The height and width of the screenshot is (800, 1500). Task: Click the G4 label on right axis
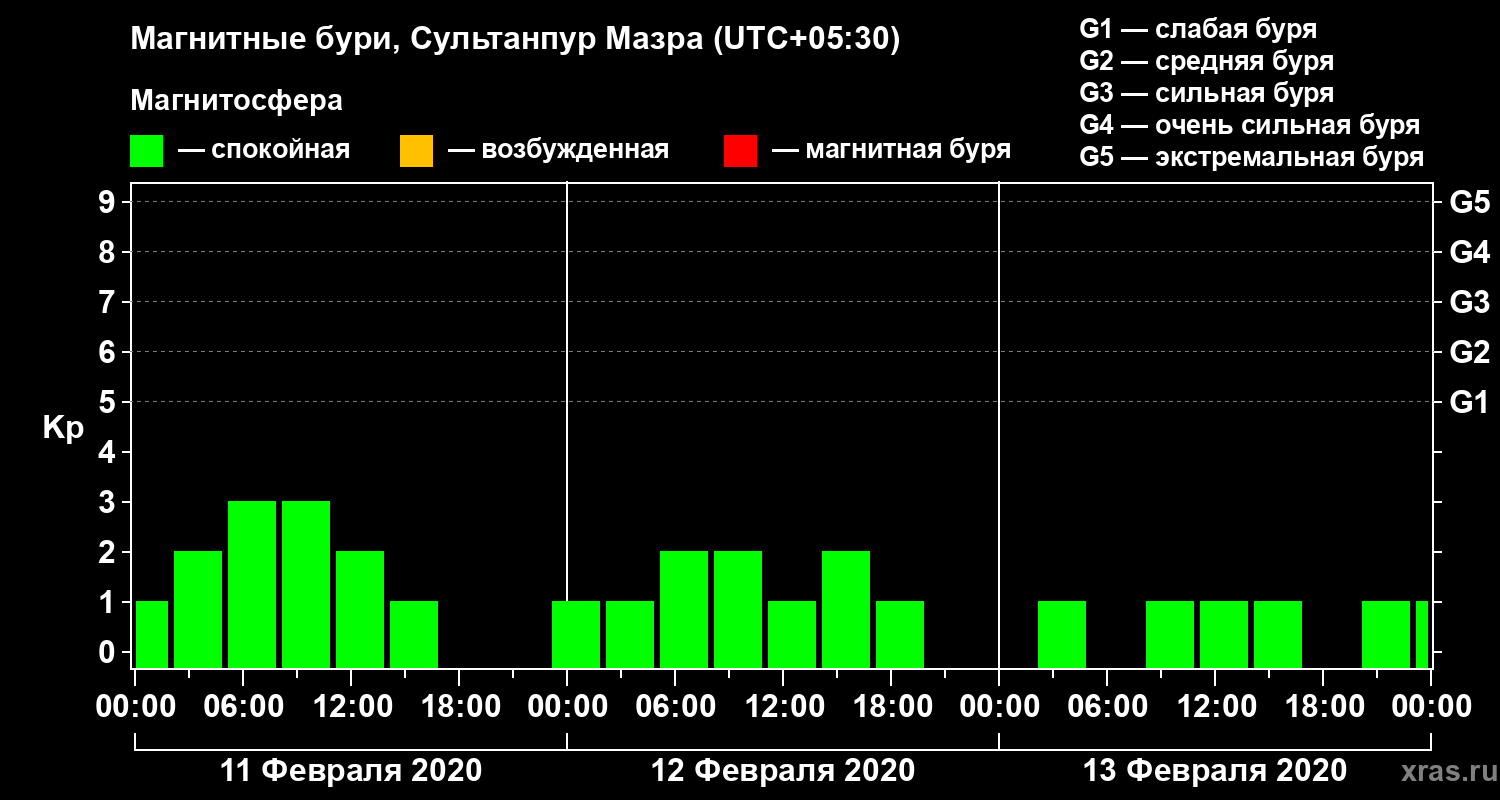1470,252
